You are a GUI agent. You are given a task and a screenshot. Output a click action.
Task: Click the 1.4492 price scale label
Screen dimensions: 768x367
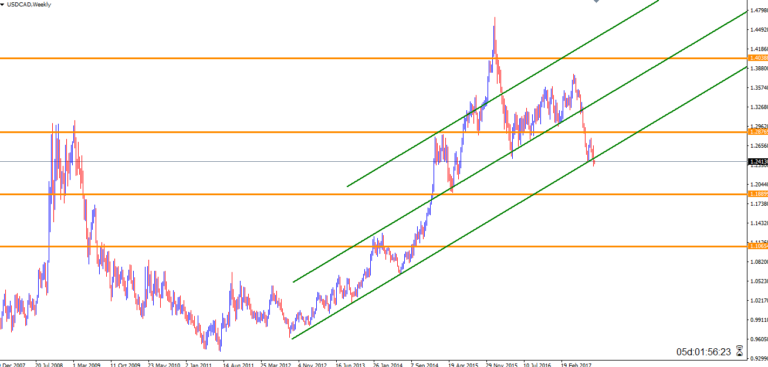(759, 29)
